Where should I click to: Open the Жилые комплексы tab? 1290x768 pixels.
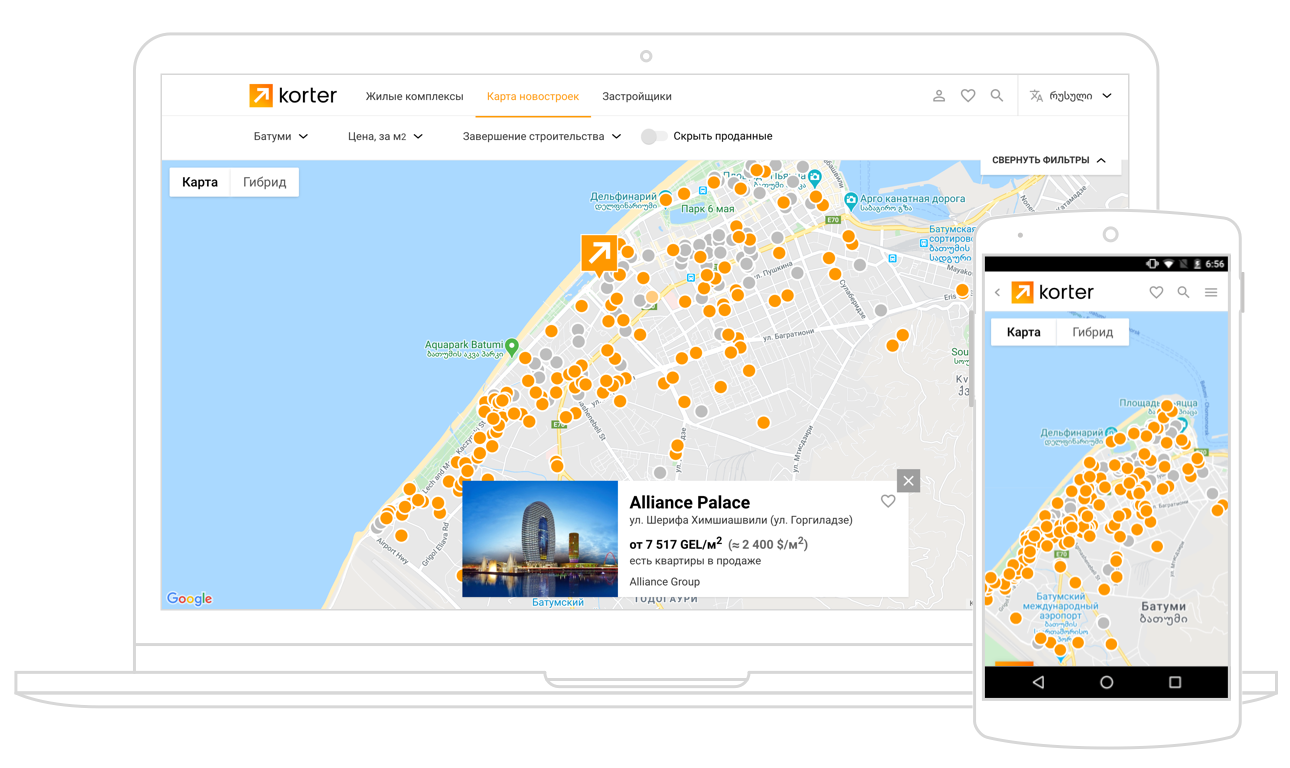[414, 97]
